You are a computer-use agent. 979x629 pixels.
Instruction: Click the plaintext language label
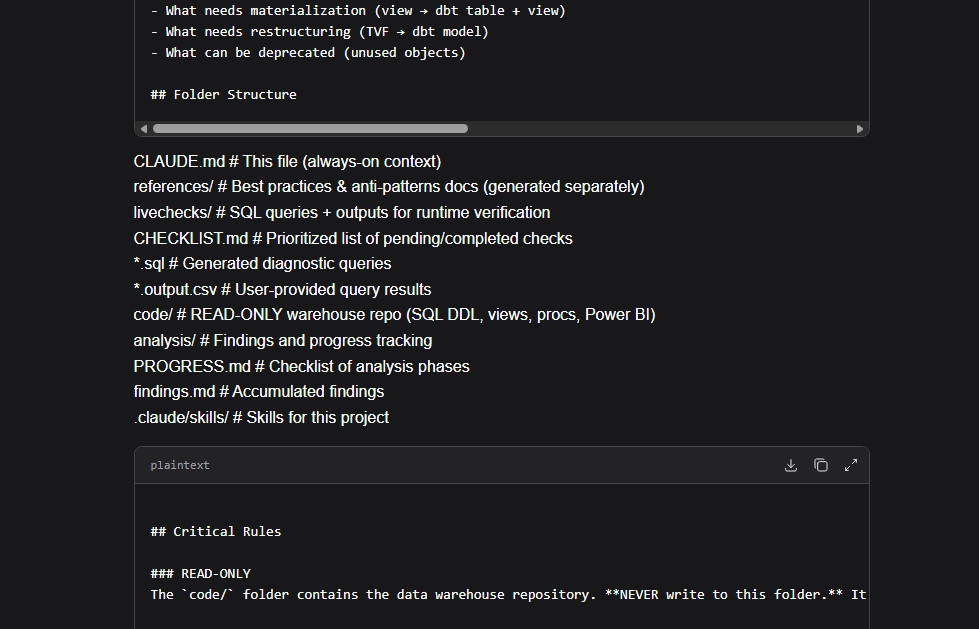180,465
